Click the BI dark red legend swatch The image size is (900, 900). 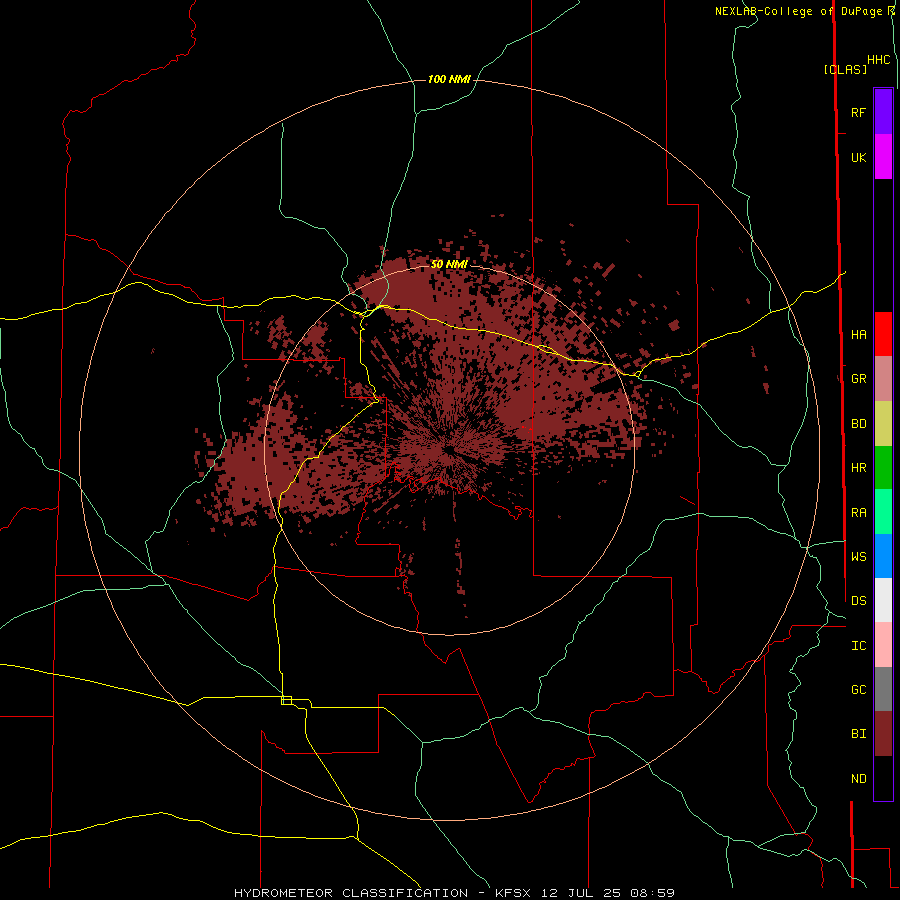pyautogui.click(x=883, y=734)
